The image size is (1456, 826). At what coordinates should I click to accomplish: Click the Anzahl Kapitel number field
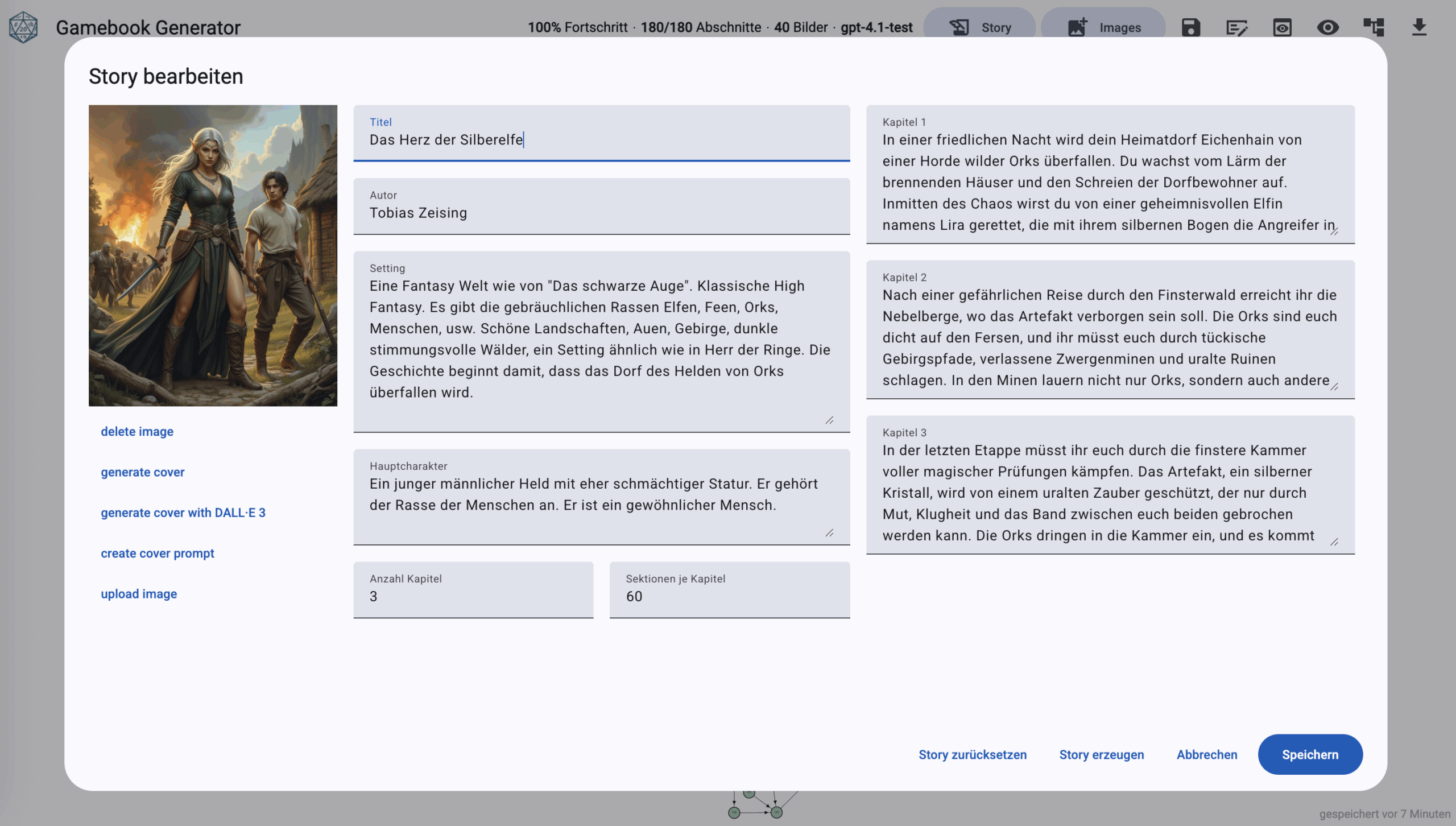pyautogui.click(x=473, y=596)
